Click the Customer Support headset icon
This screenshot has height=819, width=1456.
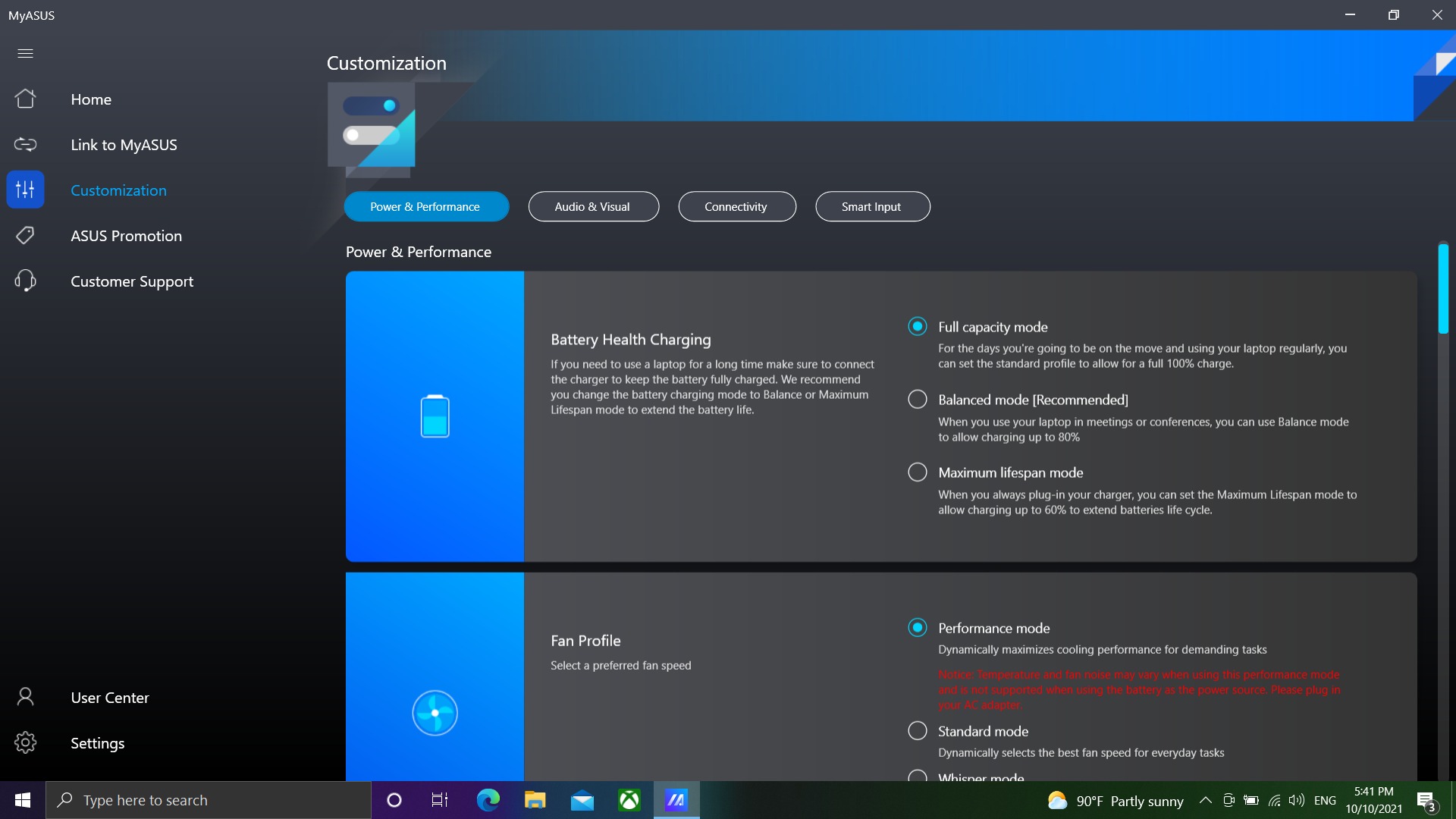coord(25,281)
